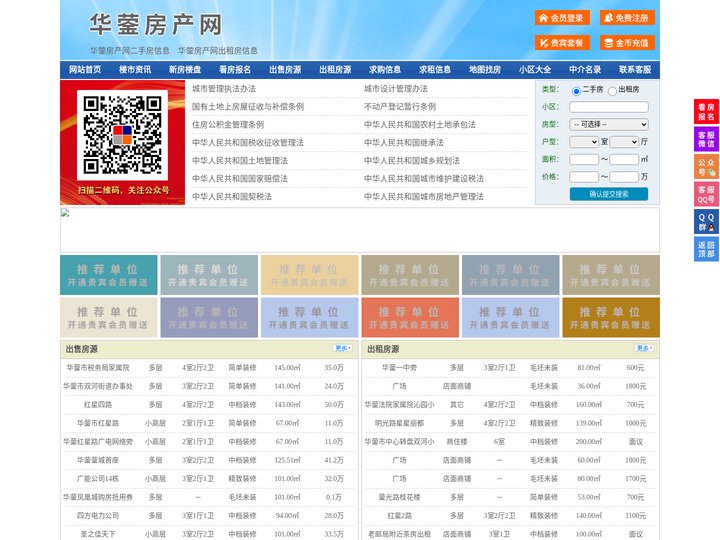The height and width of the screenshot is (540, 720).
Task: Open the 贵宾套餐 VIP package button
Action: (x=562, y=43)
